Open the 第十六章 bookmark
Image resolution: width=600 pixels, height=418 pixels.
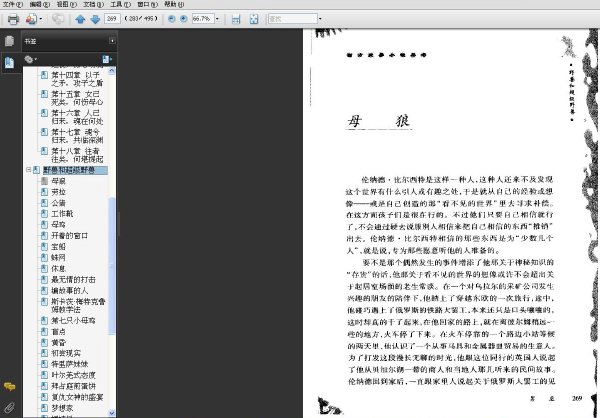(77, 117)
